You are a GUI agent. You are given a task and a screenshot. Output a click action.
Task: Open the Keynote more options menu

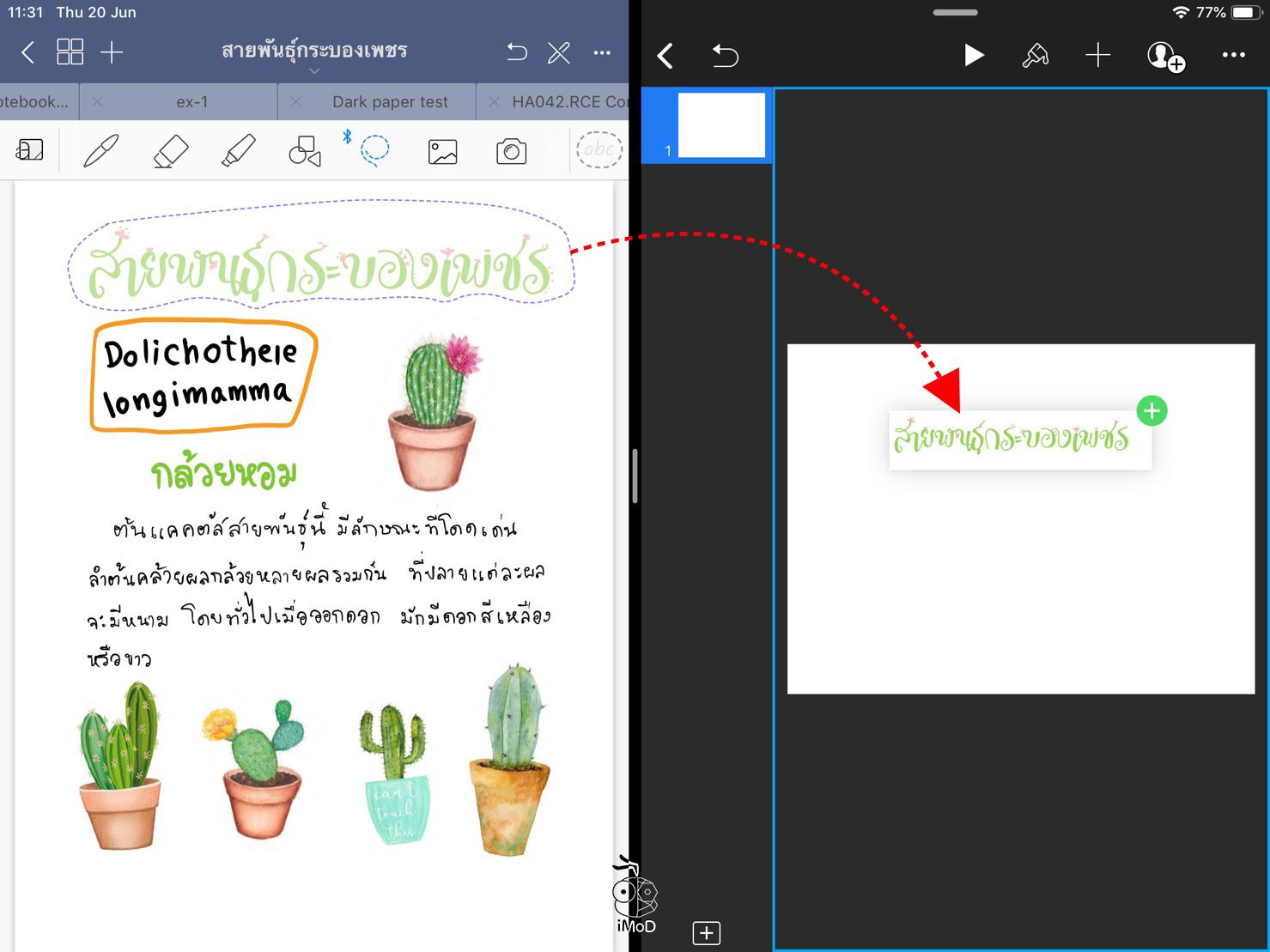[1233, 56]
